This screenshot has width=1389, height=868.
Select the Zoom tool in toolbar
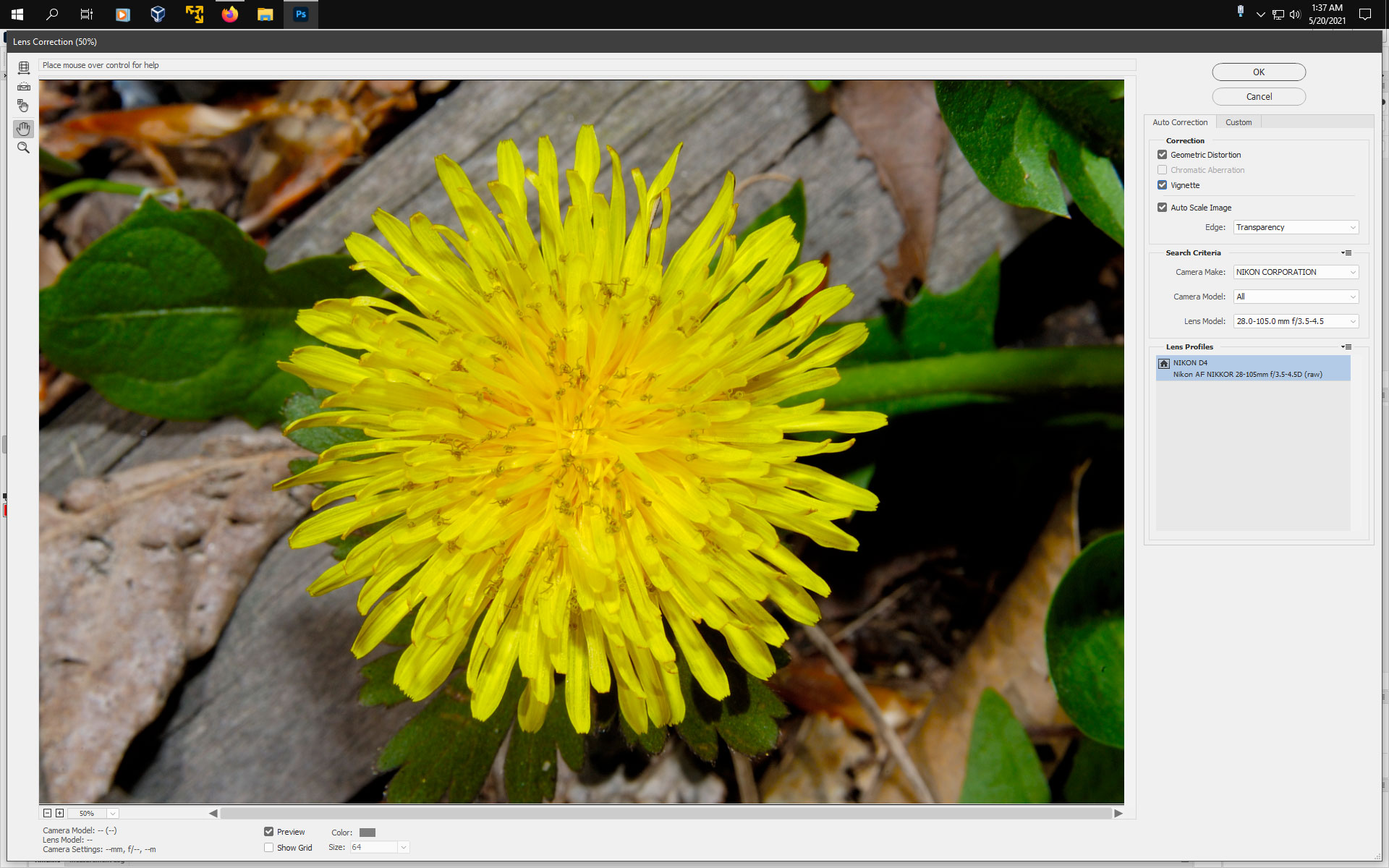point(24,148)
